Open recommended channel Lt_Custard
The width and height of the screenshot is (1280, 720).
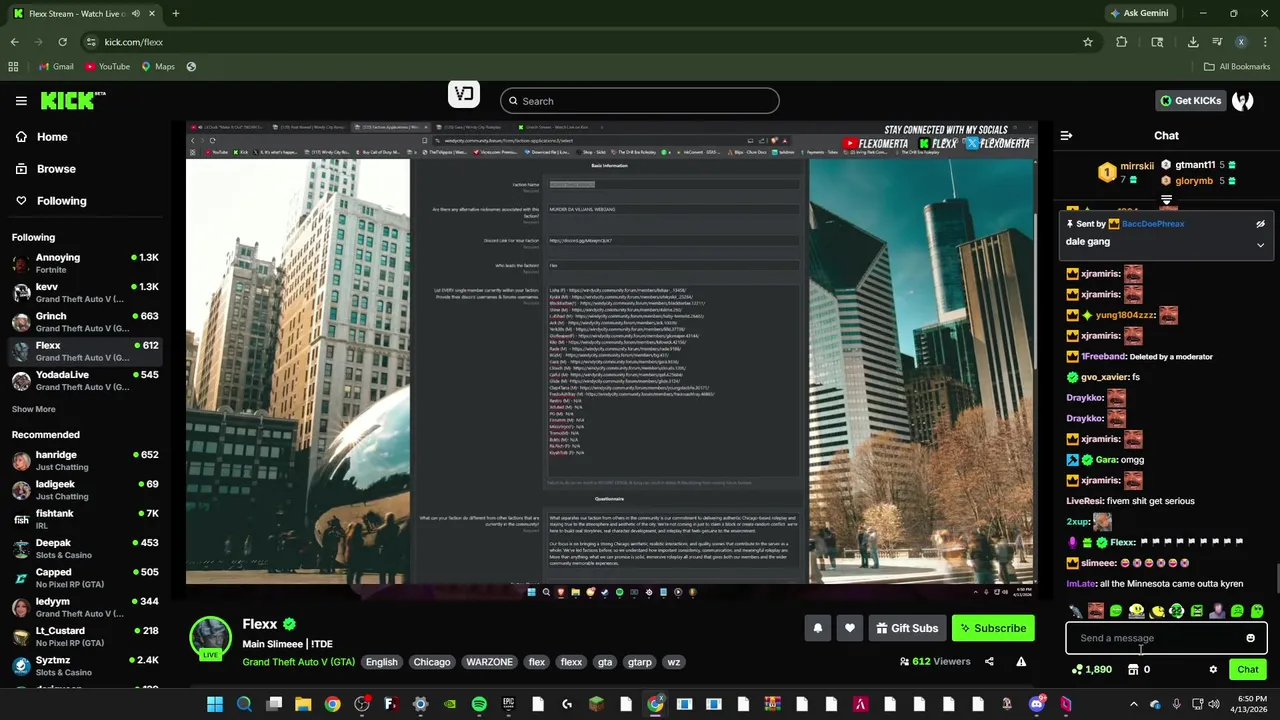point(85,637)
